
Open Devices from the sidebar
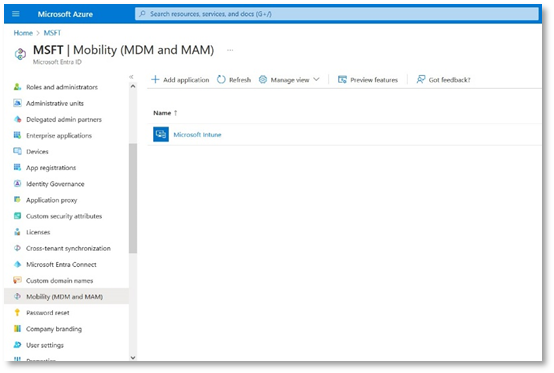coord(37,152)
